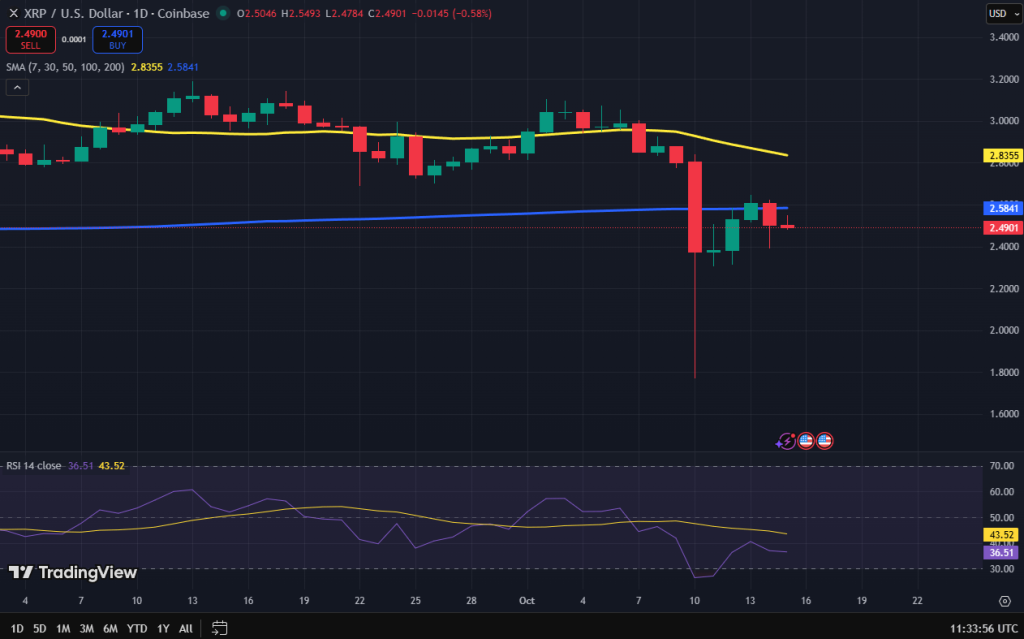Open chart scale settings gear icon
This screenshot has width=1024, height=639.
(1005, 601)
